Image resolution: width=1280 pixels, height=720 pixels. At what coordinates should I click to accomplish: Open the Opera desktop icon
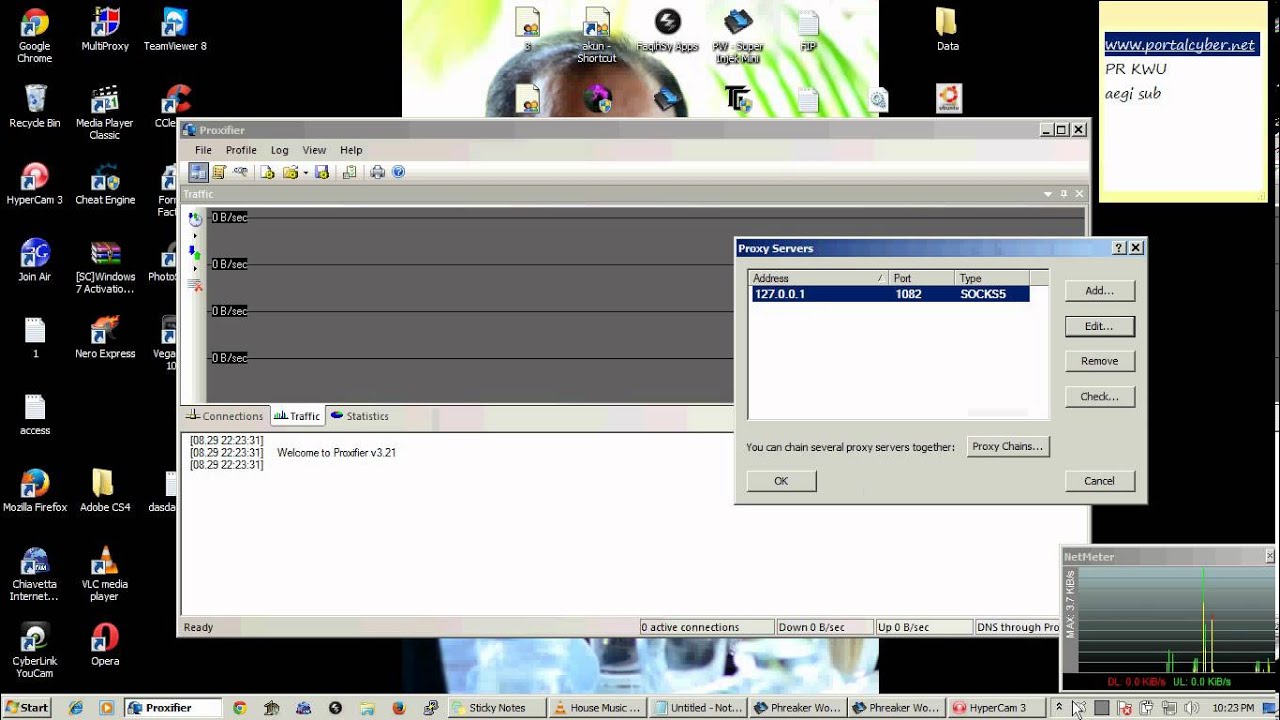coord(105,645)
